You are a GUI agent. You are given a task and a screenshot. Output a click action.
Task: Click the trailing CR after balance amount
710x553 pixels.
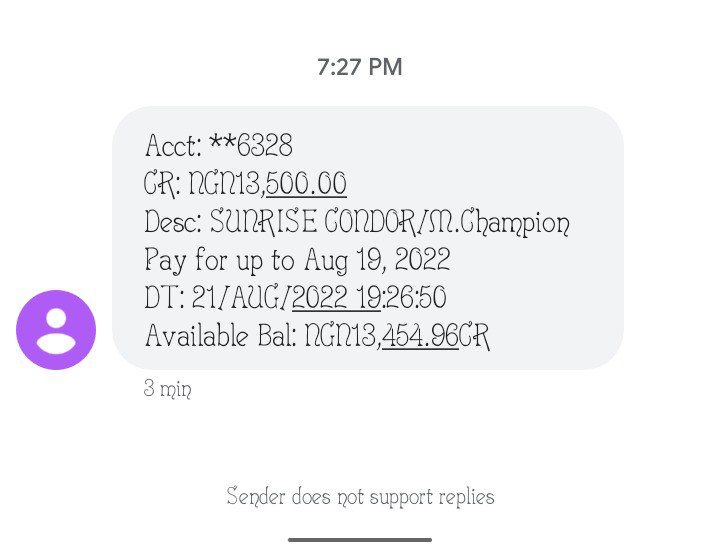475,337
